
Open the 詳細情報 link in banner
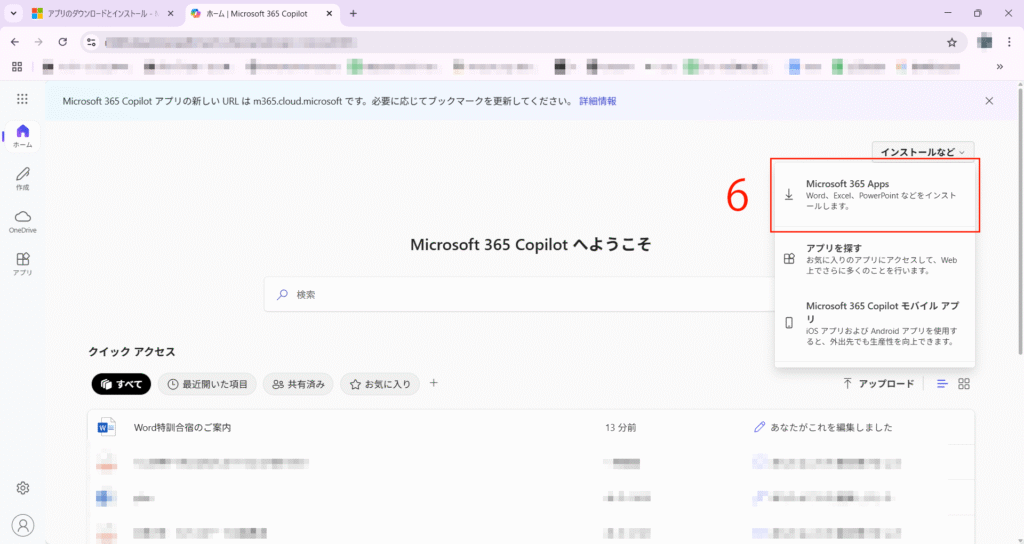pos(598,101)
